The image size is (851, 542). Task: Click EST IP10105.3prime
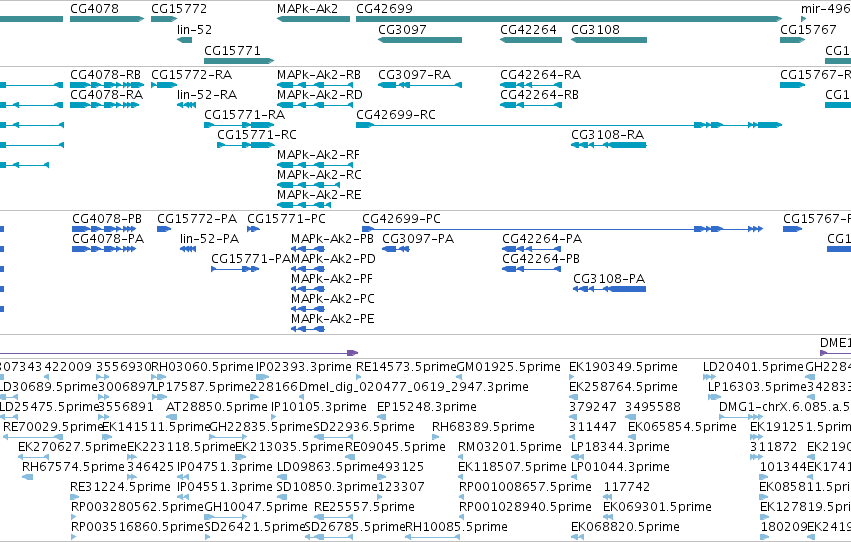pos(319,407)
